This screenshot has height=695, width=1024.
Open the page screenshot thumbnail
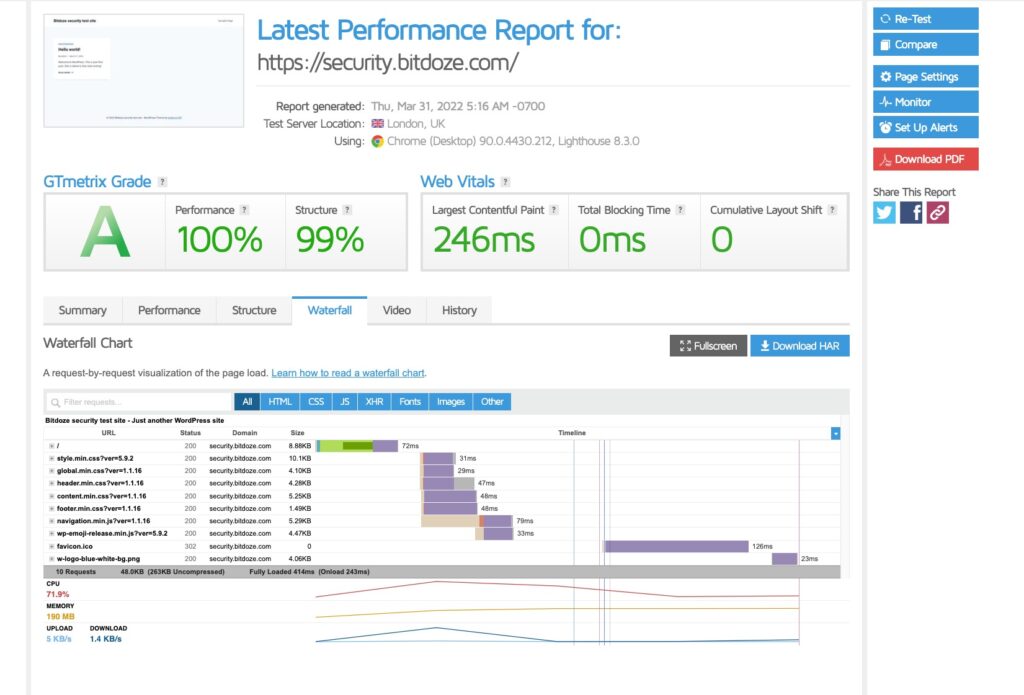click(x=144, y=71)
